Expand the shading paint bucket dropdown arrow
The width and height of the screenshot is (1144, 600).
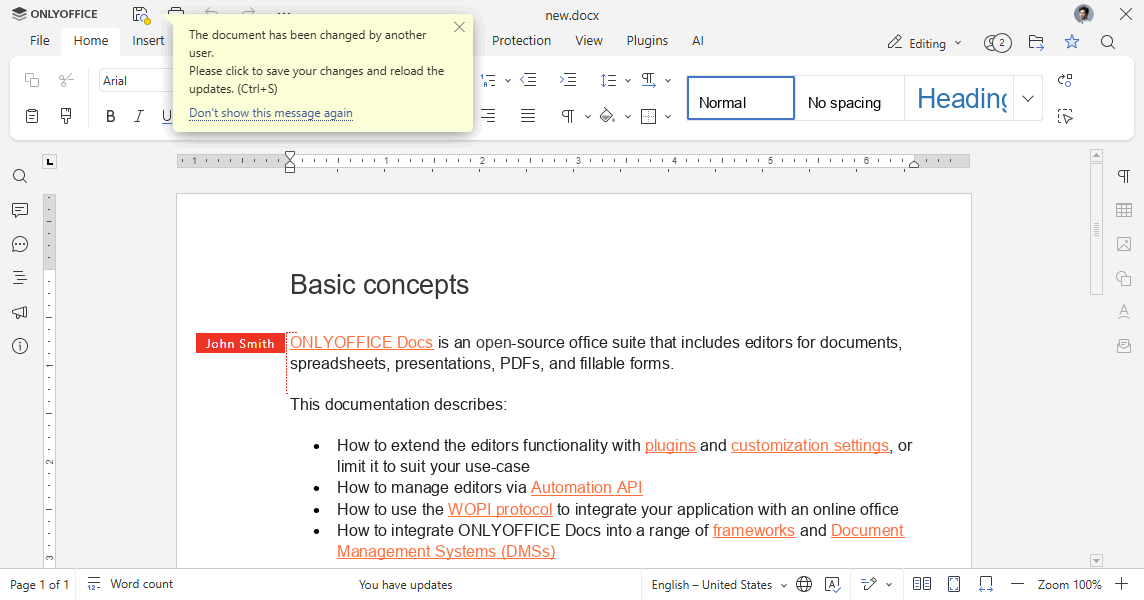(x=627, y=116)
